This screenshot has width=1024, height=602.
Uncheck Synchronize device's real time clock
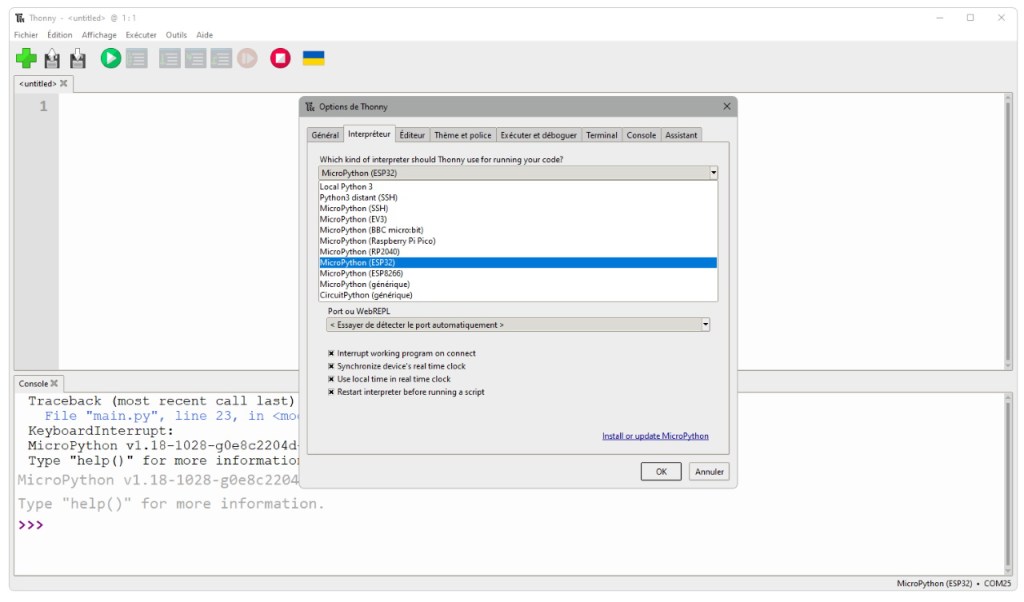tap(330, 366)
